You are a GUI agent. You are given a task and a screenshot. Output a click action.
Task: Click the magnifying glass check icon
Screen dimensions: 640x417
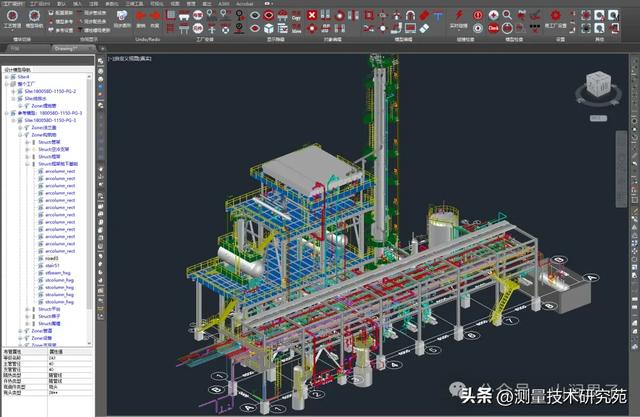coord(507,15)
